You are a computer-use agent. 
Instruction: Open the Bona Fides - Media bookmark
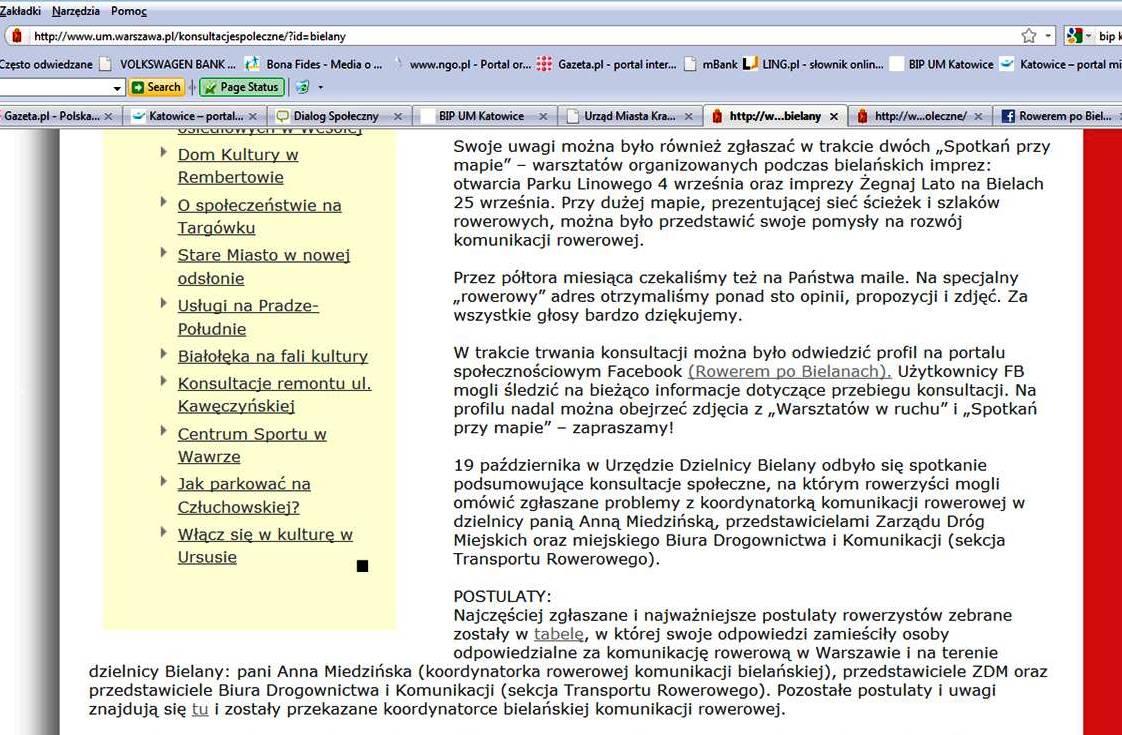coord(314,64)
